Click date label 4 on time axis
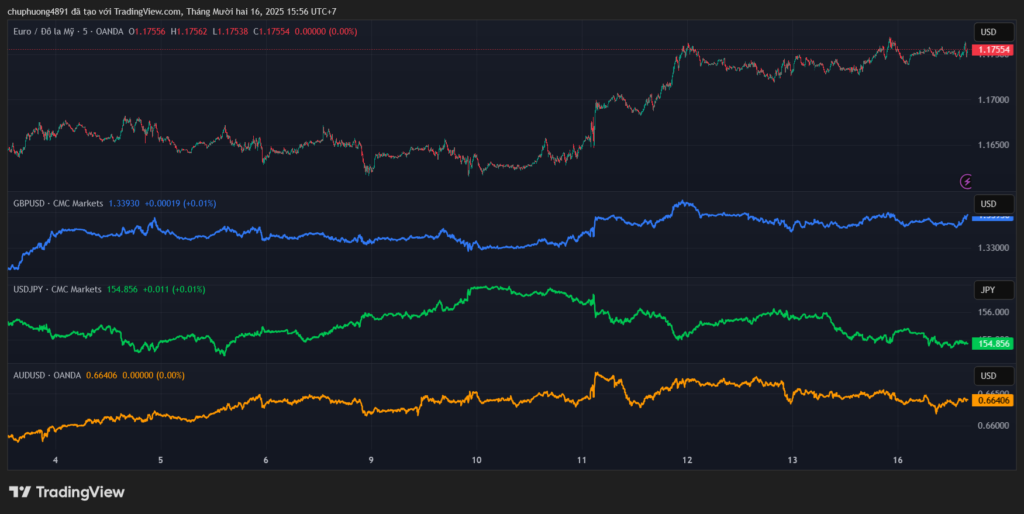Screen dimensions: 1024x514 click(x=56, y=460)
